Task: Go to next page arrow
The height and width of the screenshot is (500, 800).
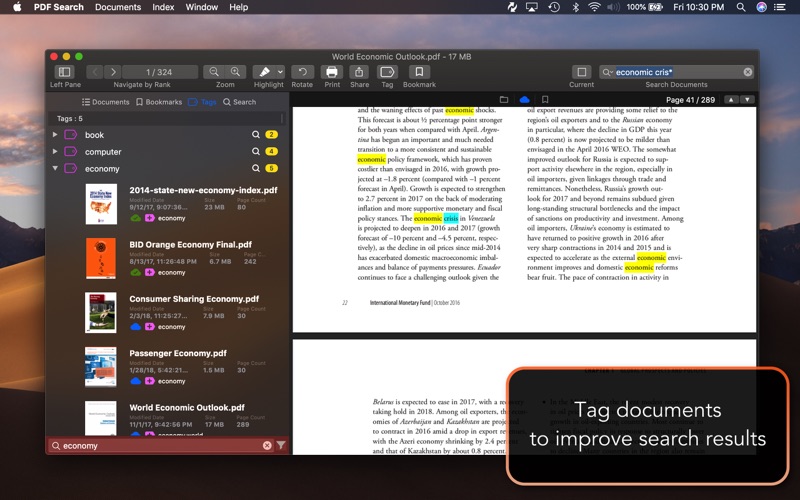Action: [747, 99]
